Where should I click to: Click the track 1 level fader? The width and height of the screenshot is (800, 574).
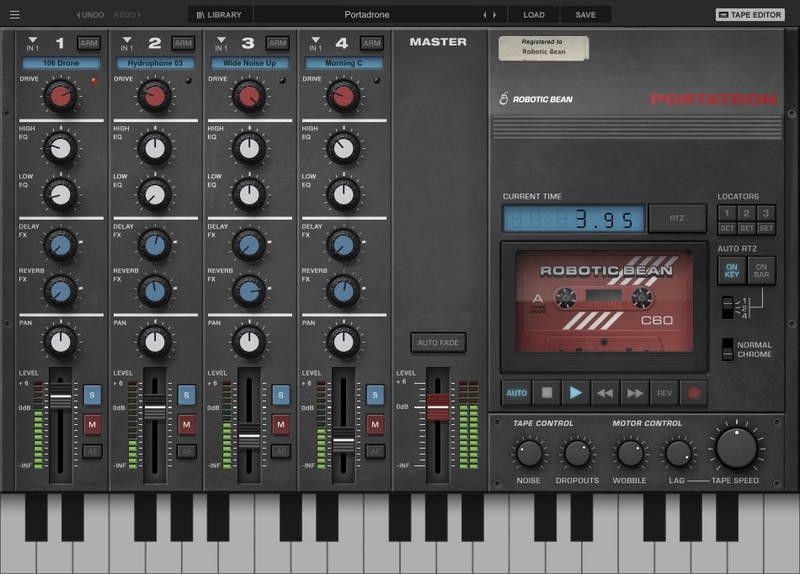(x=61, y=397)
